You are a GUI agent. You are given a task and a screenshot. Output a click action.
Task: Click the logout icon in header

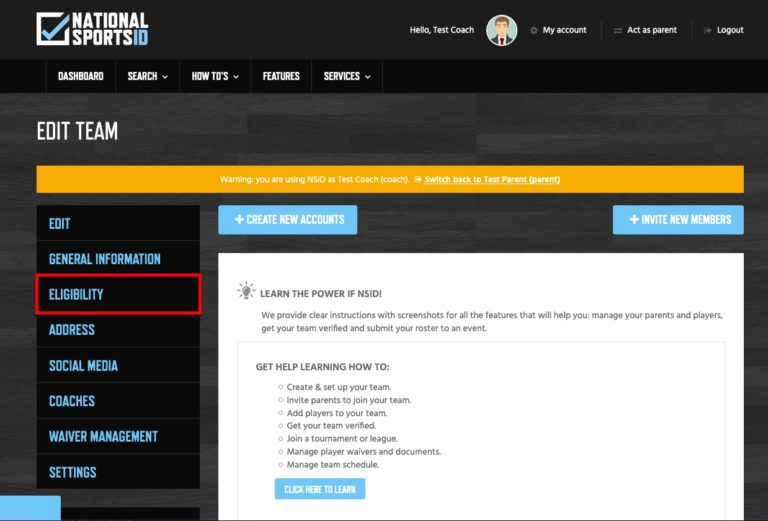coord(708,30)
